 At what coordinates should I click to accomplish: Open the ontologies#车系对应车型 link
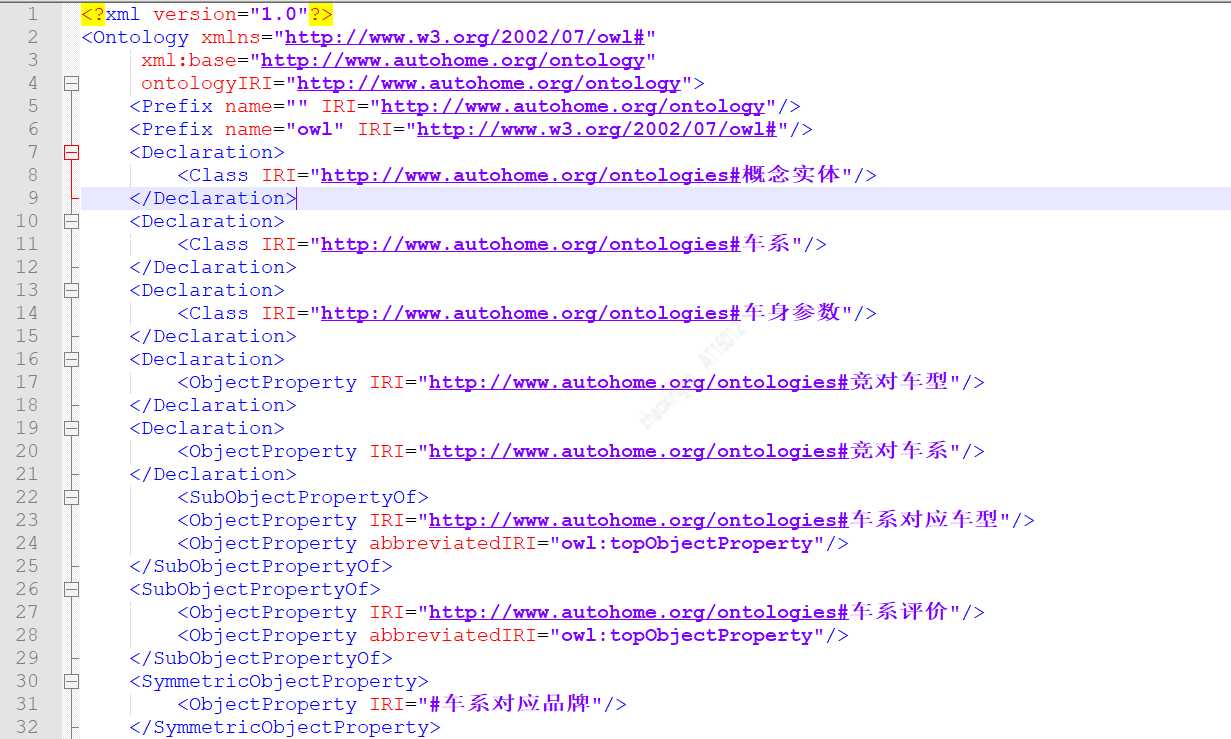click(713, 521)
